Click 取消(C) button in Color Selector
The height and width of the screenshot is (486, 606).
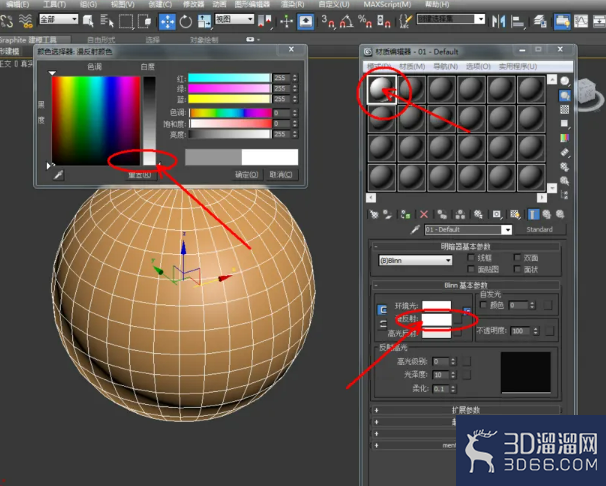click(x=281, y=175)
